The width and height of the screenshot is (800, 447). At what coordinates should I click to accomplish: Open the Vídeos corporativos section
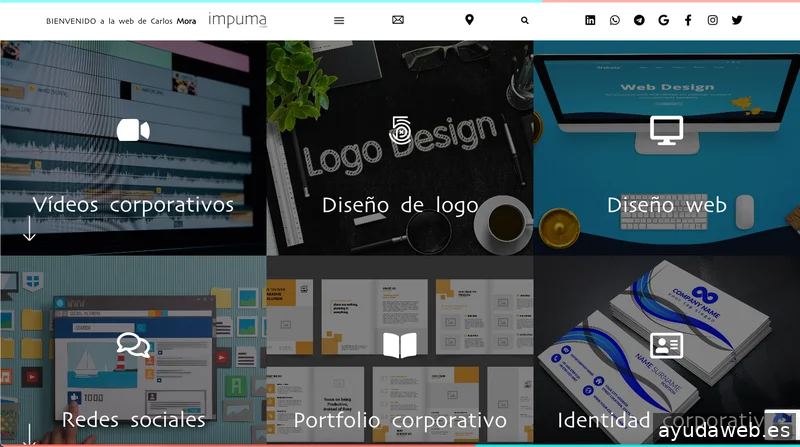pyautogui.click(x=133, y=204)
